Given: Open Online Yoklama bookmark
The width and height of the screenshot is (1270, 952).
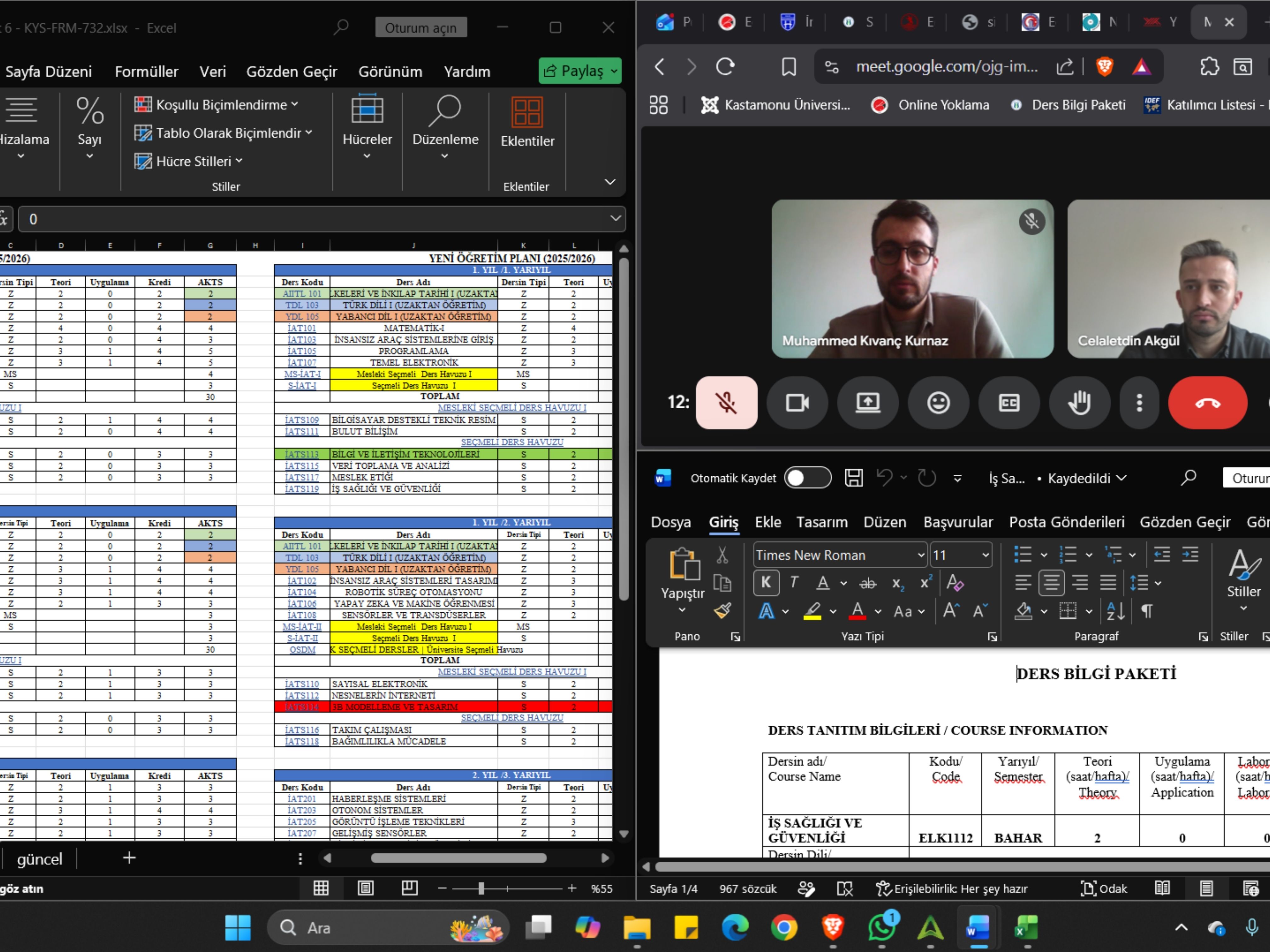Looking at the screenshot, I should [930, 105].
